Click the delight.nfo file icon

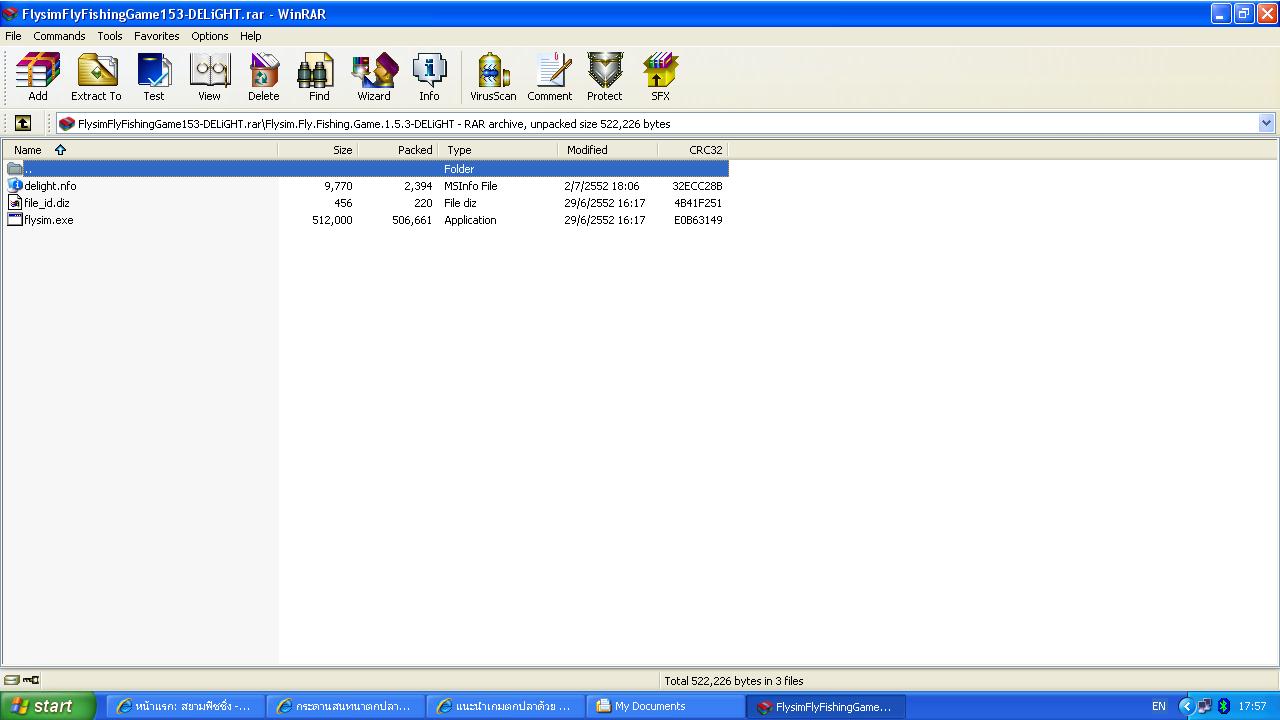15,185
